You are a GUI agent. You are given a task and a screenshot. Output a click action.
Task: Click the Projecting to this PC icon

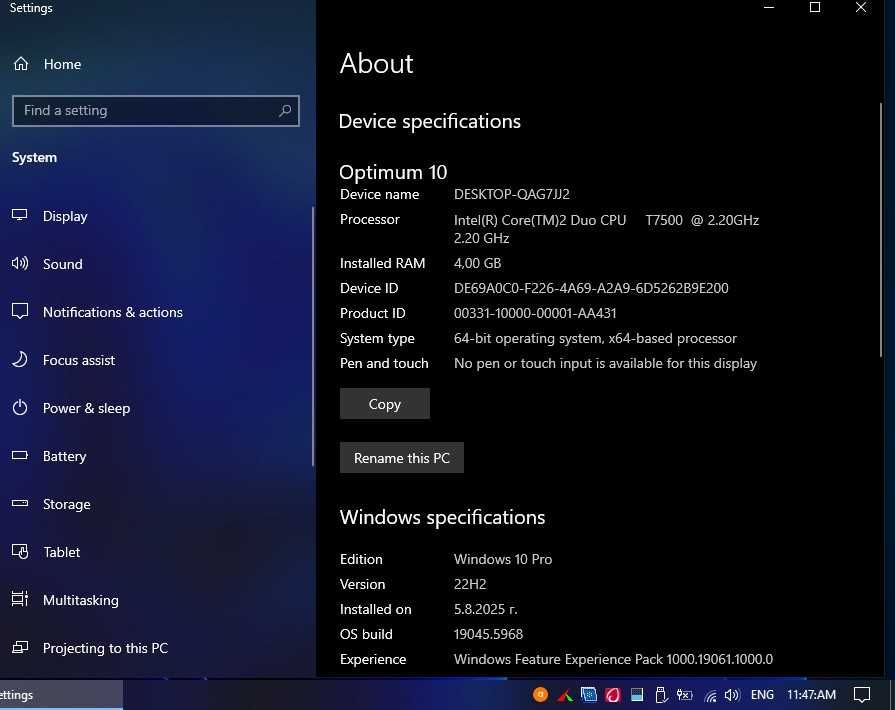tap(20, 647)
